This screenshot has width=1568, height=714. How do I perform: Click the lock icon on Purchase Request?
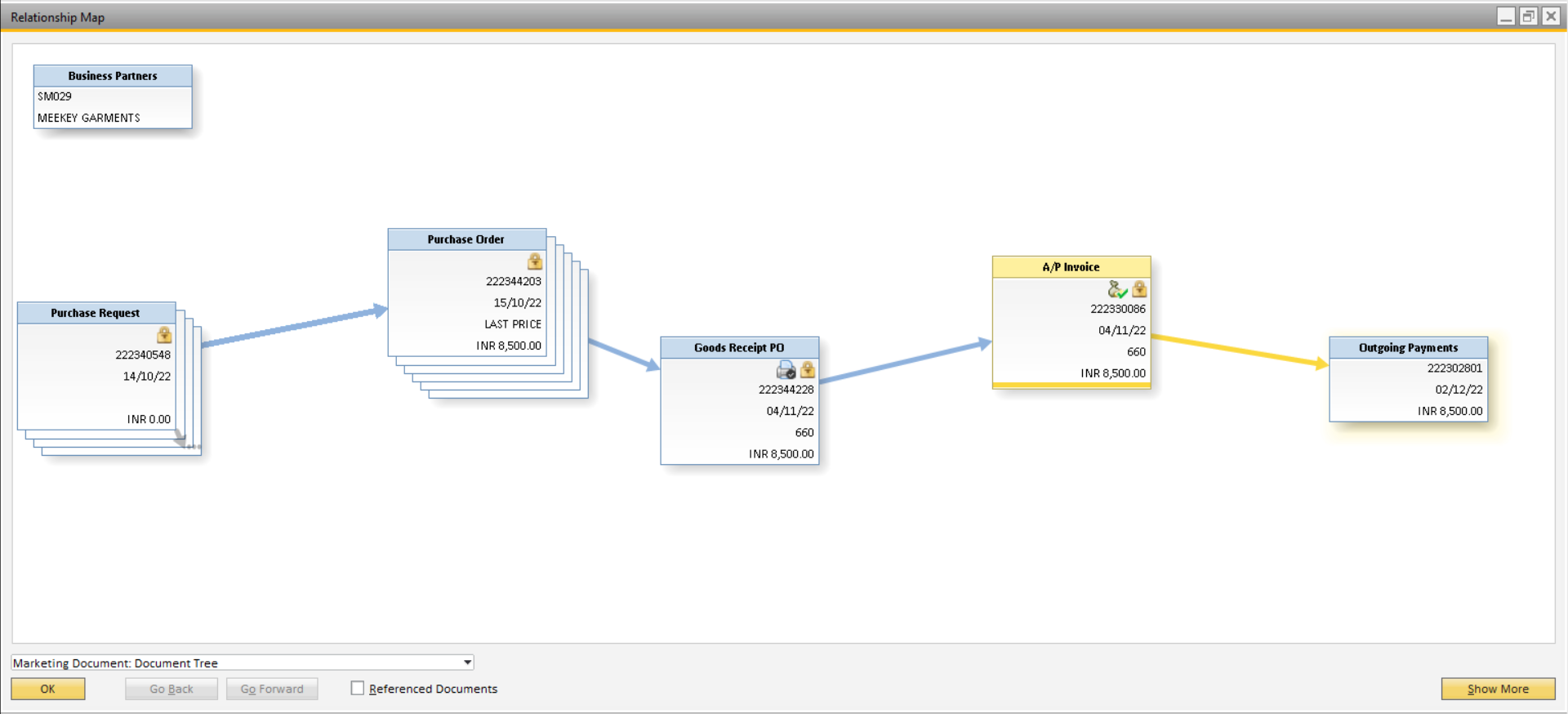point(164,335)
